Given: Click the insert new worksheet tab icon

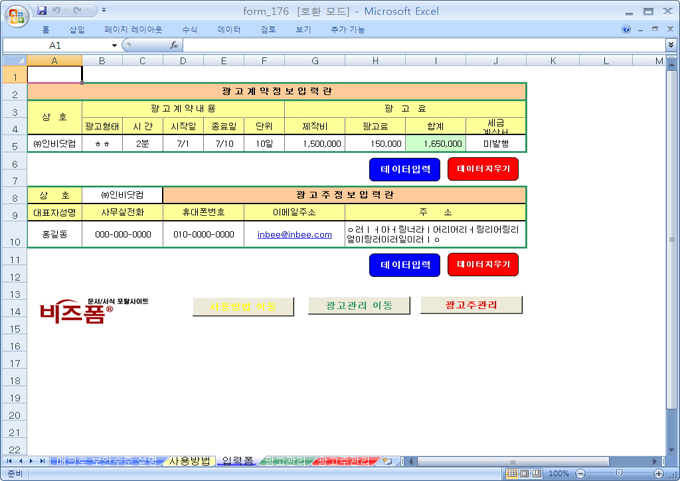Looking at the screenshot, I should (388, 461).
